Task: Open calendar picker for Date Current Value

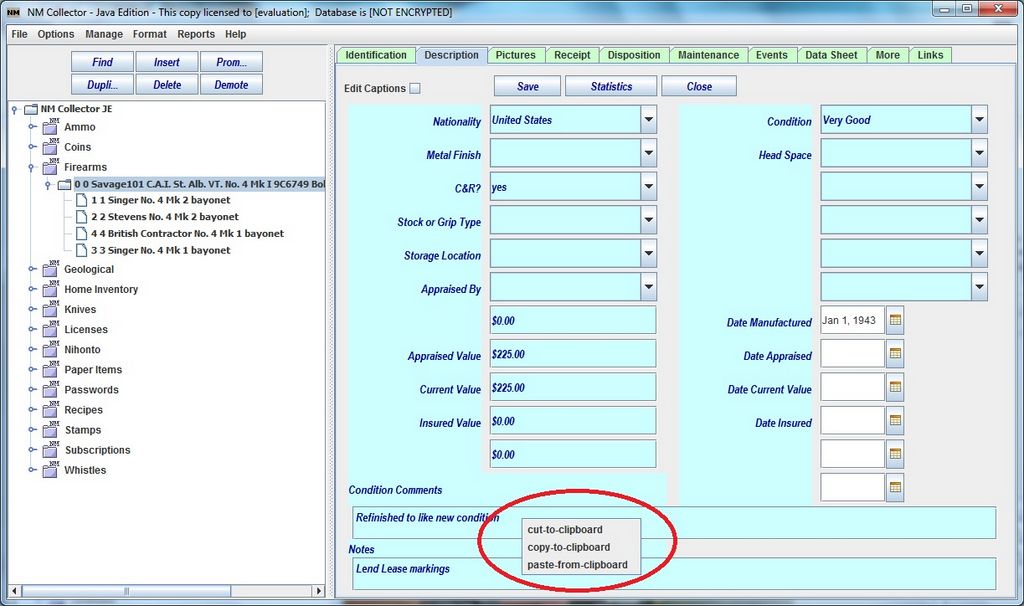Action: point(895,388)
